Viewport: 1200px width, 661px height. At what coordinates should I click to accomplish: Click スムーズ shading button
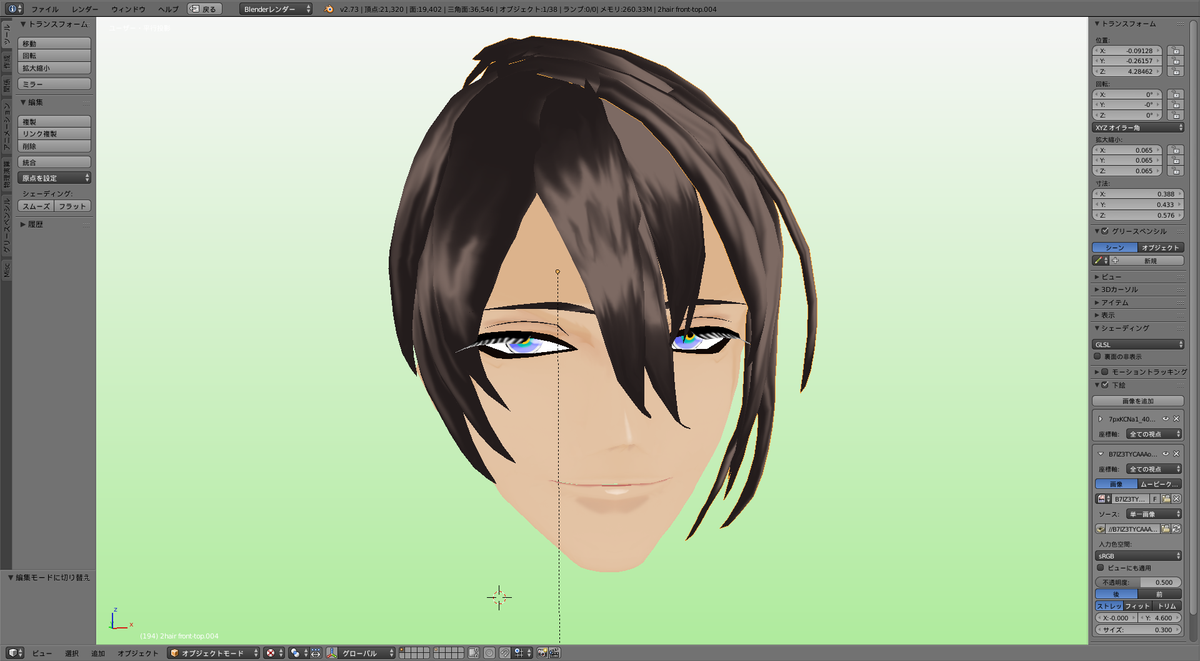(36, 206)
